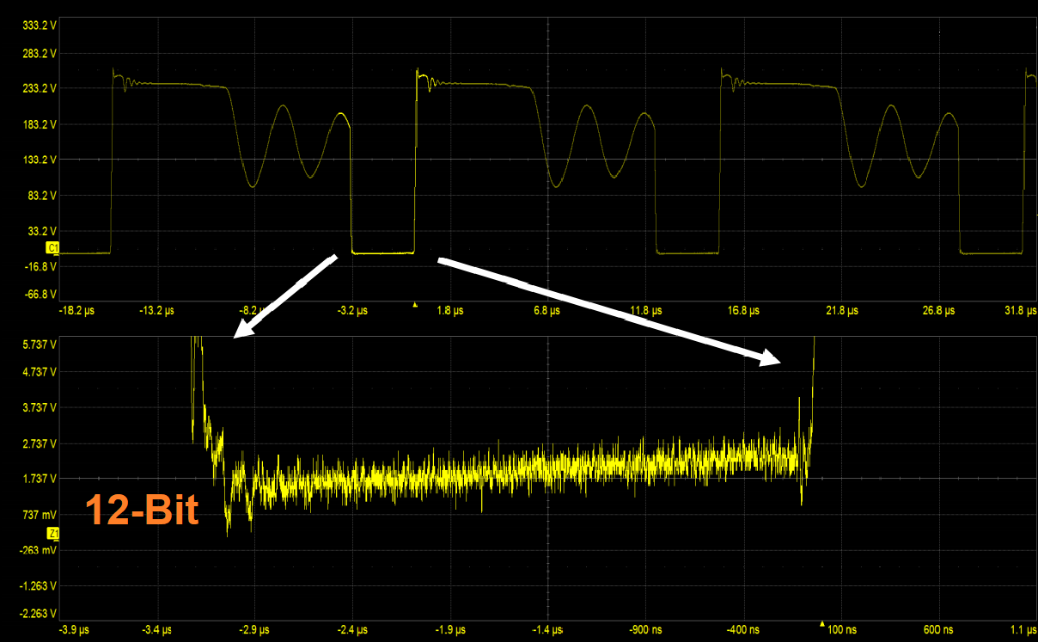This screenshot has height=642, width=1038.
Task: Click the -1.9 µs zoom time label
Action: 450,630
